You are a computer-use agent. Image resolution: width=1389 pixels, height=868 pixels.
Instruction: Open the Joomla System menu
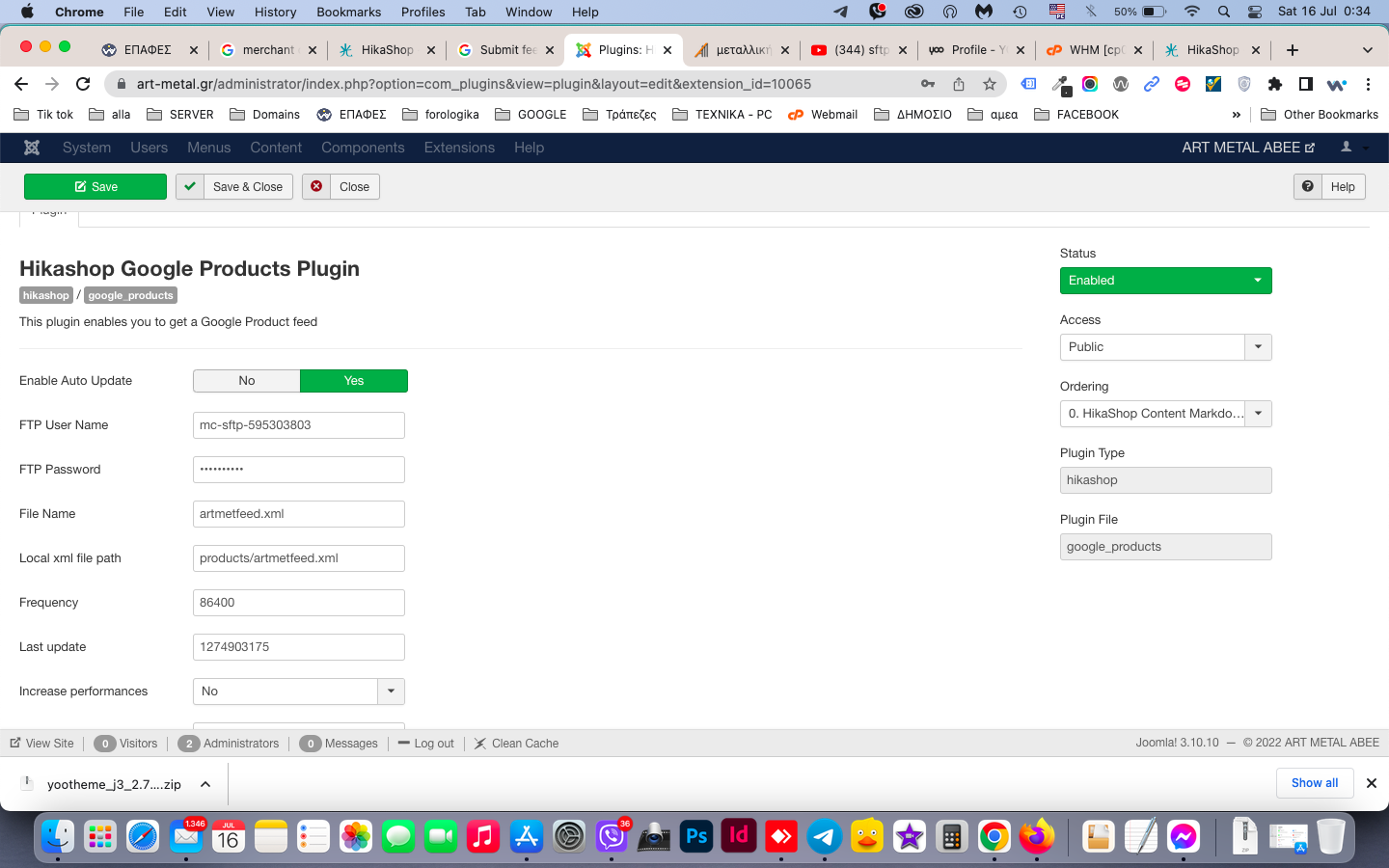pyautogui.click(x=87, y=148)
